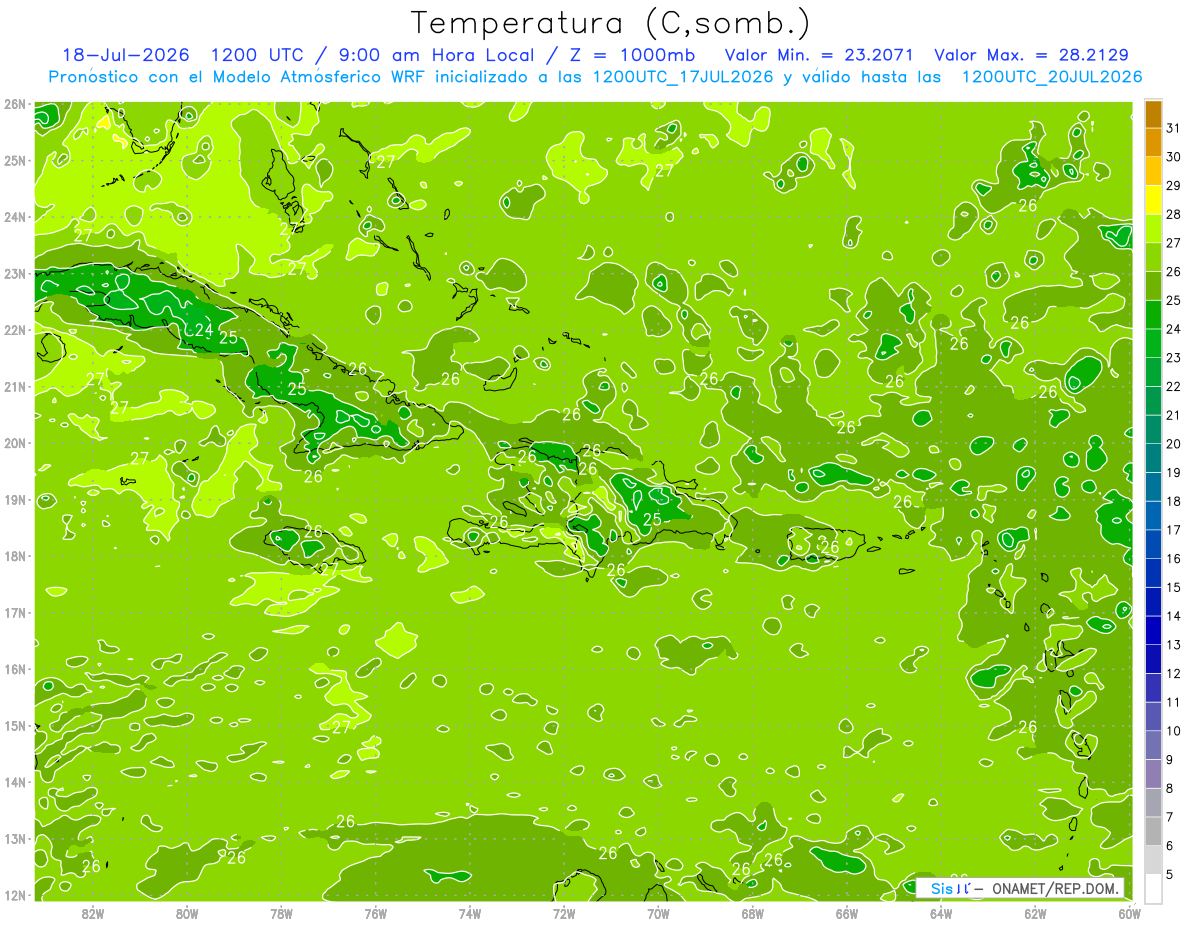Click the '78W' longitude label
This screenshot has width=1200, height=927.
coord(281,912)
